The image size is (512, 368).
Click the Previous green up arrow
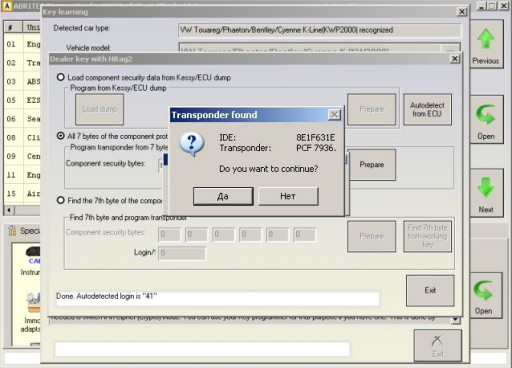point(486,39)
